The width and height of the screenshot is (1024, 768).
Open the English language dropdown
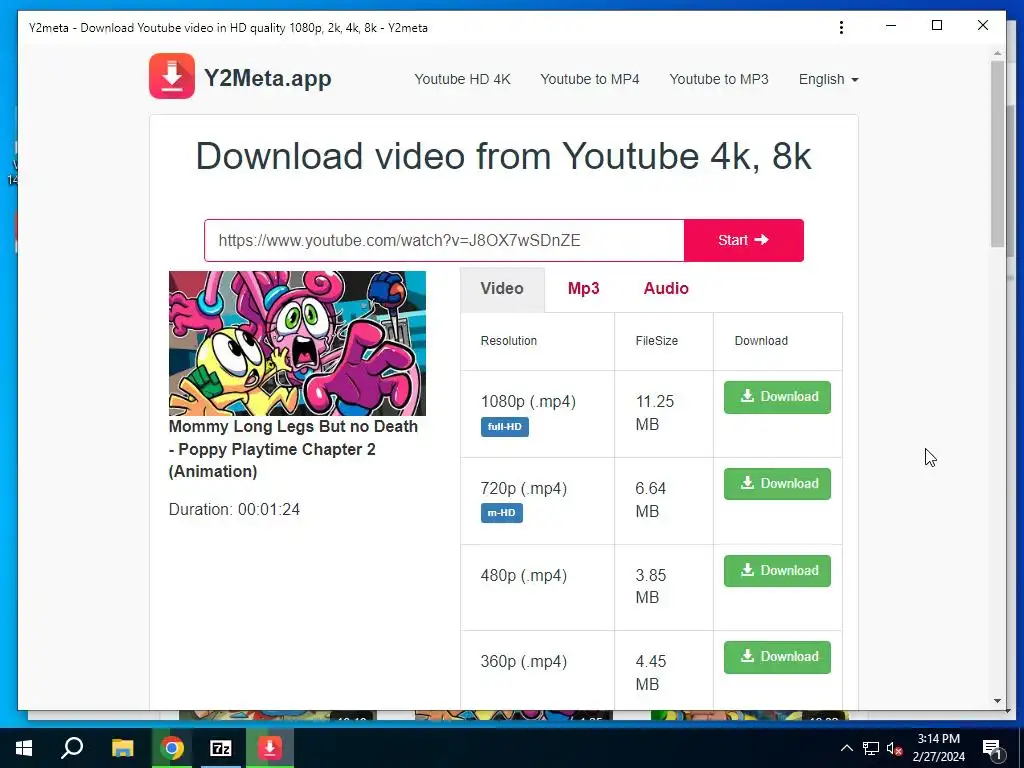pyautogui.click(x=828, y=79)
